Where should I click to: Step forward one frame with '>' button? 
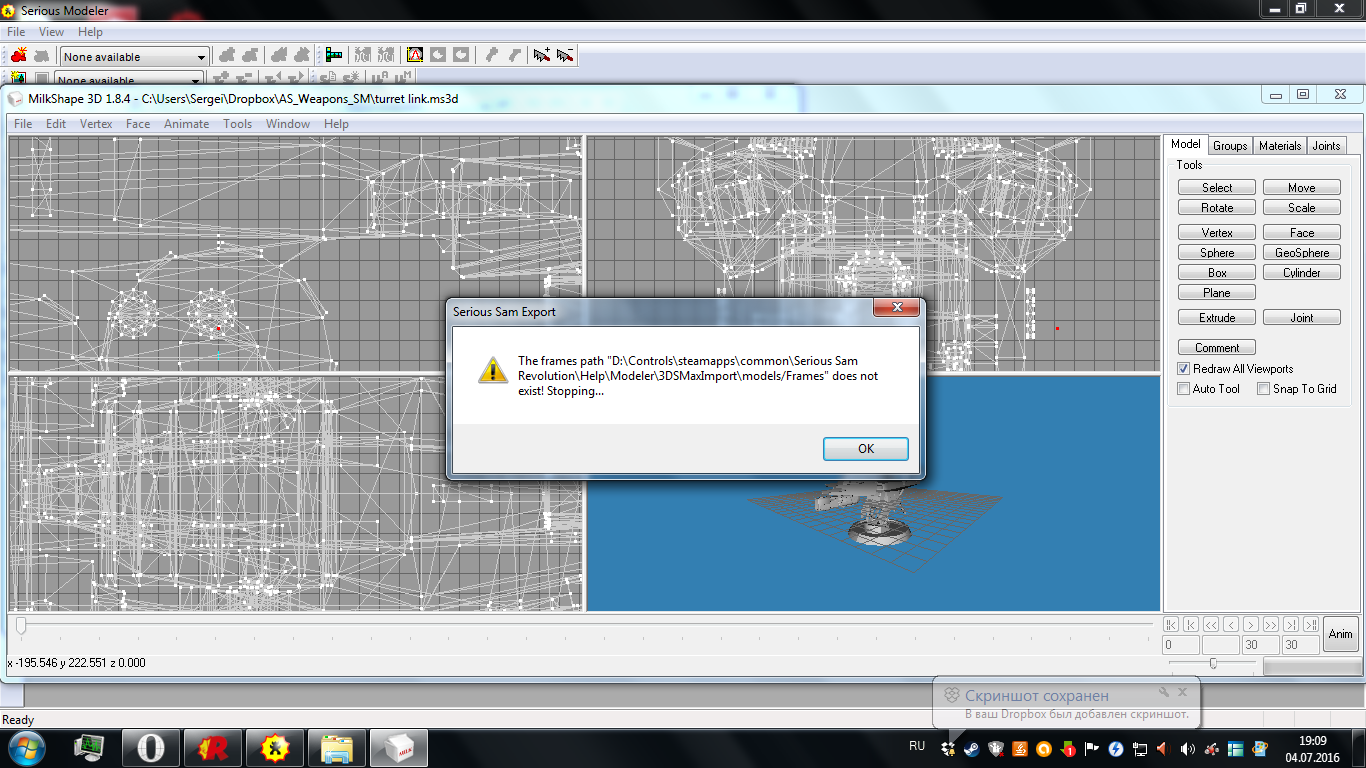pyautogui.click(x=1251, y=624)
